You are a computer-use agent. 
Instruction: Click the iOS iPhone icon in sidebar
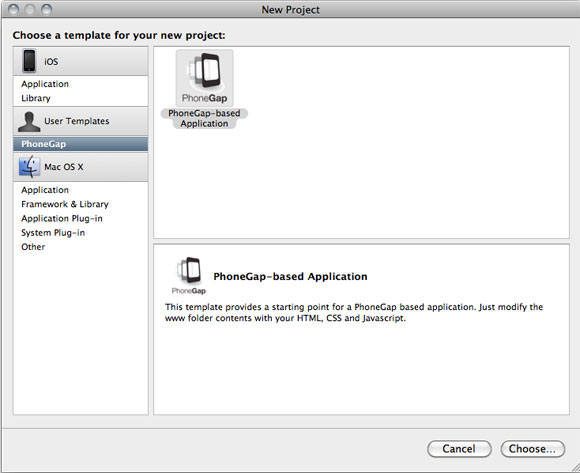point(29,61)
